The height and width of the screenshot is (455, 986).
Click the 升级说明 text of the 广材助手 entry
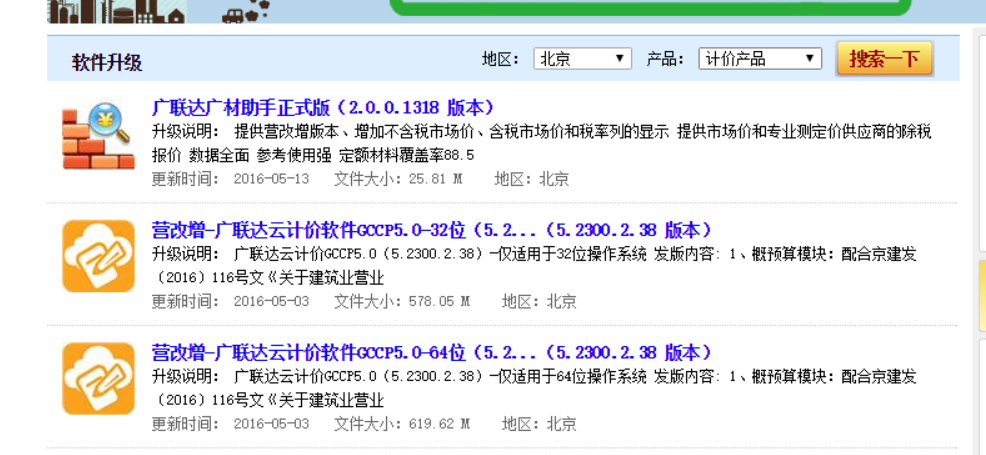click(x=541, y=143)
